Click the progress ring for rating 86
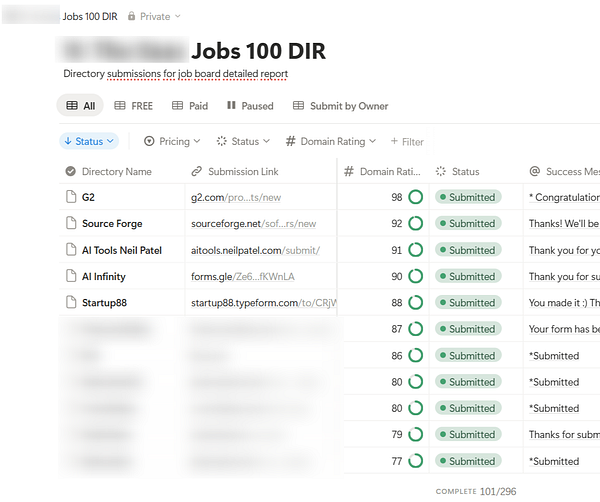This screenshot has height=502, width=600. 416,355
